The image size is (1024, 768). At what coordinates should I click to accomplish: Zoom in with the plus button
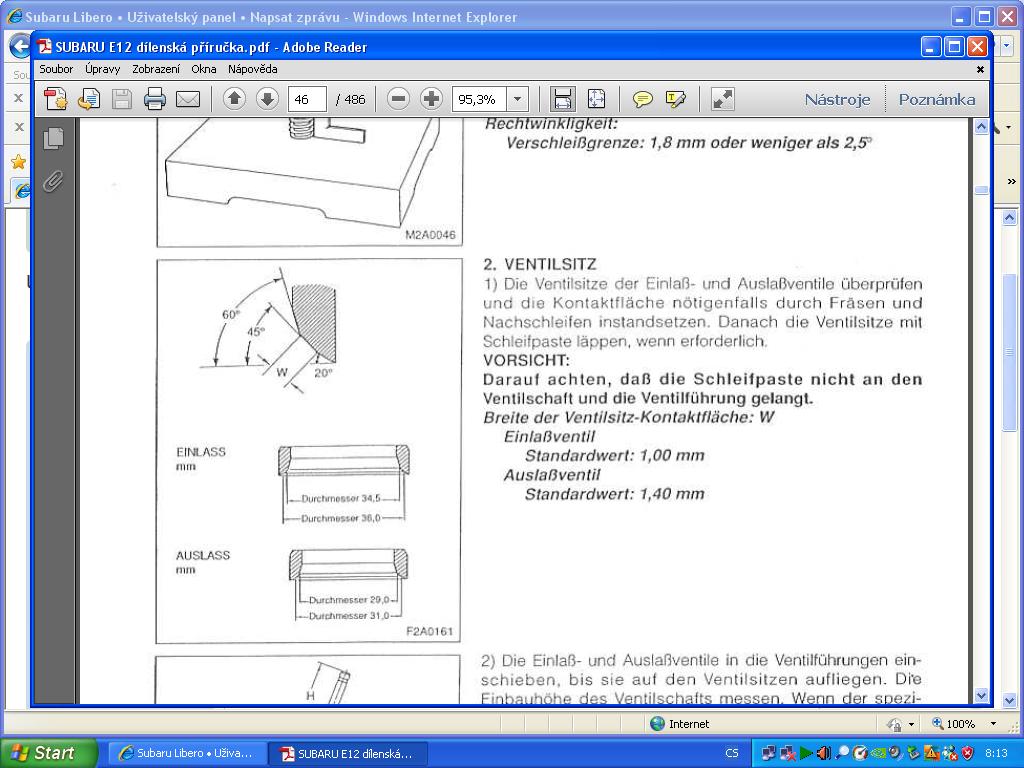(431, 99)
